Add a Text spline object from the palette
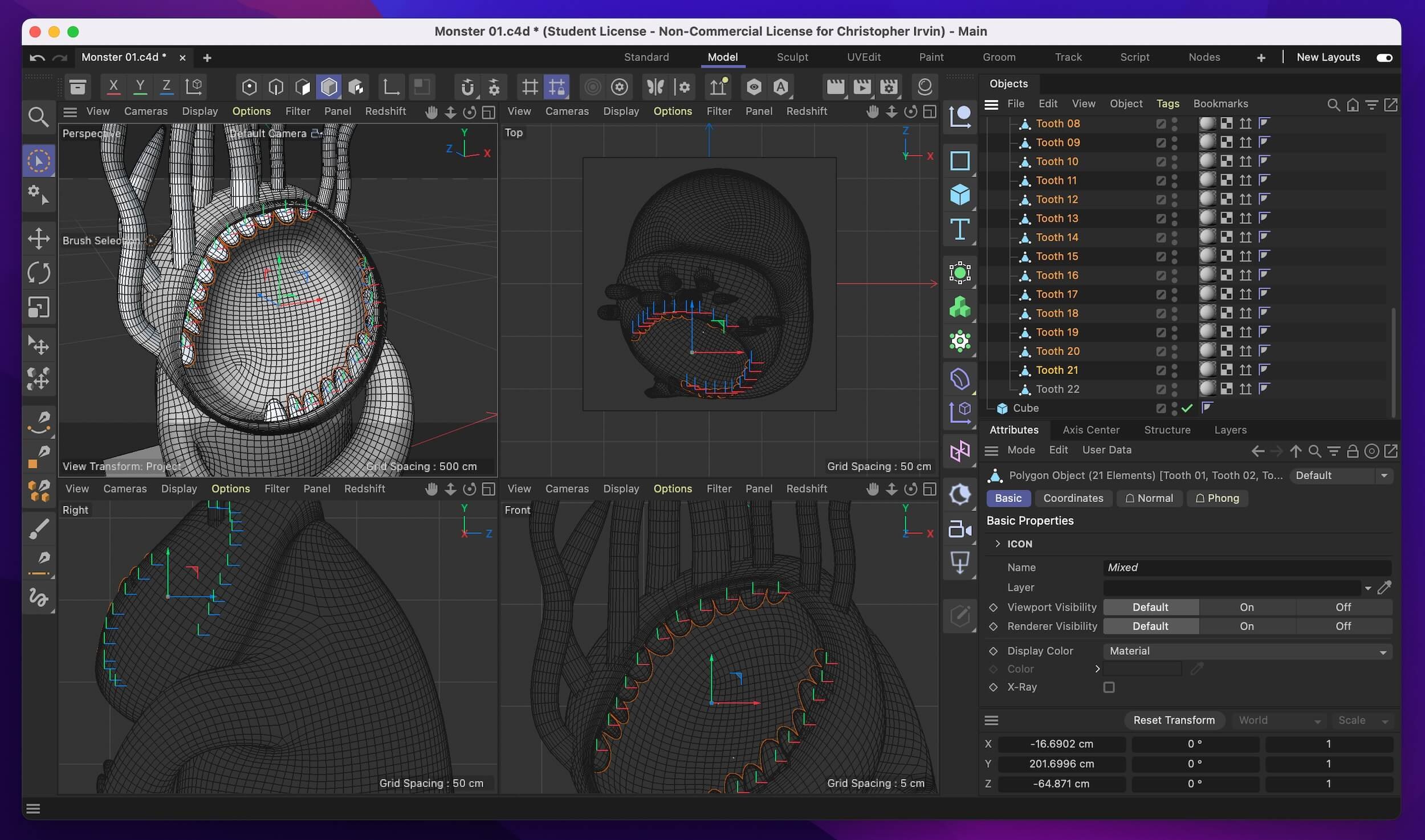Screen dimensions: 1425x840 960,229
